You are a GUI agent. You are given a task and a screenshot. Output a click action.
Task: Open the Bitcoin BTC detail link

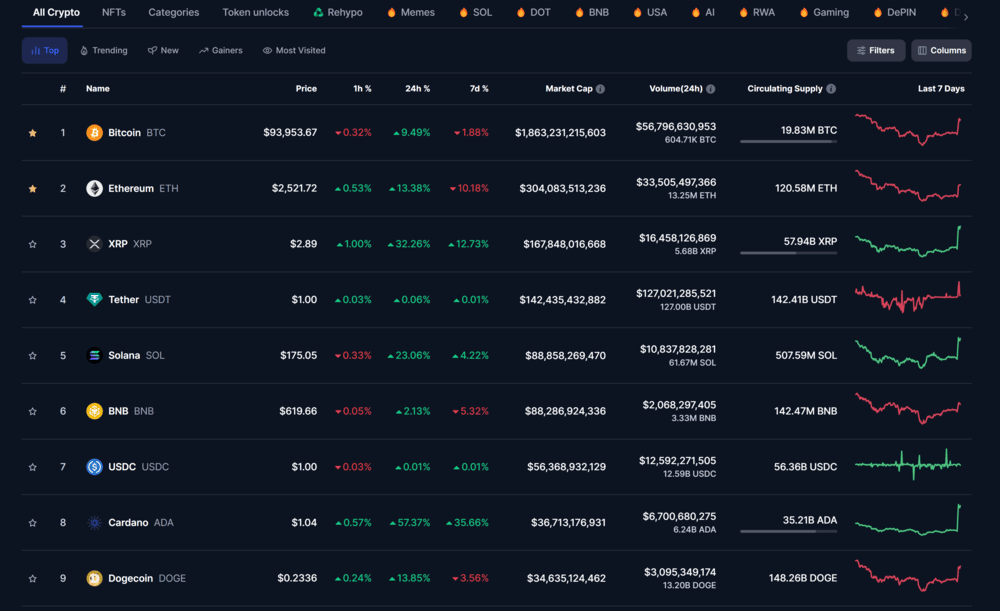[136, 133]
